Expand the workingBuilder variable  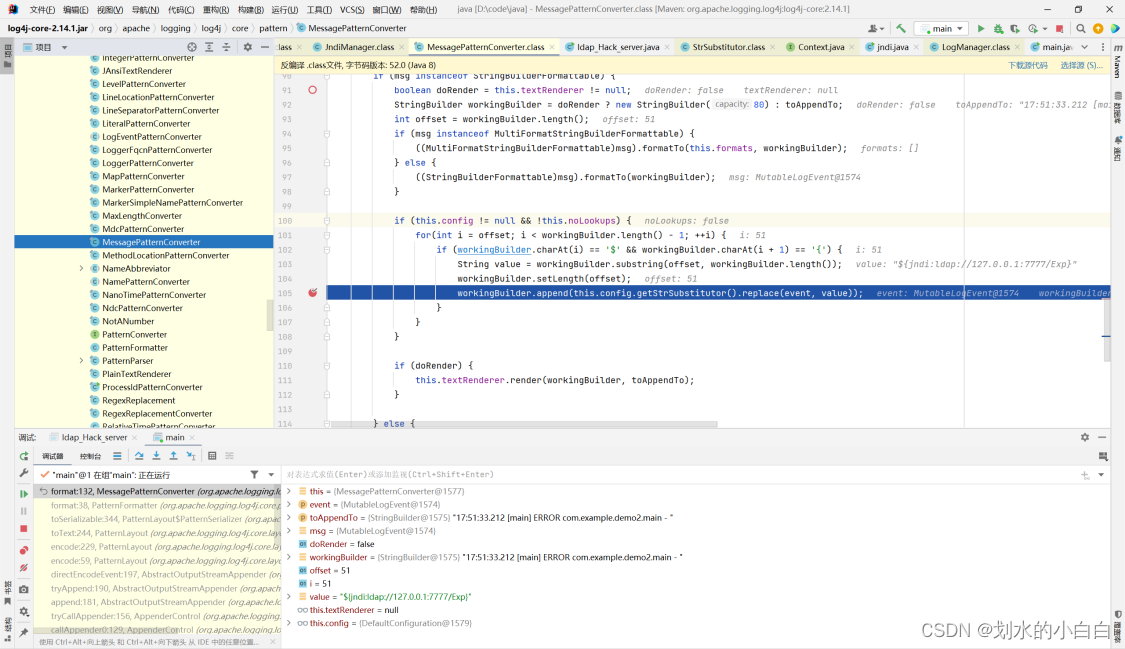[289, 557]
